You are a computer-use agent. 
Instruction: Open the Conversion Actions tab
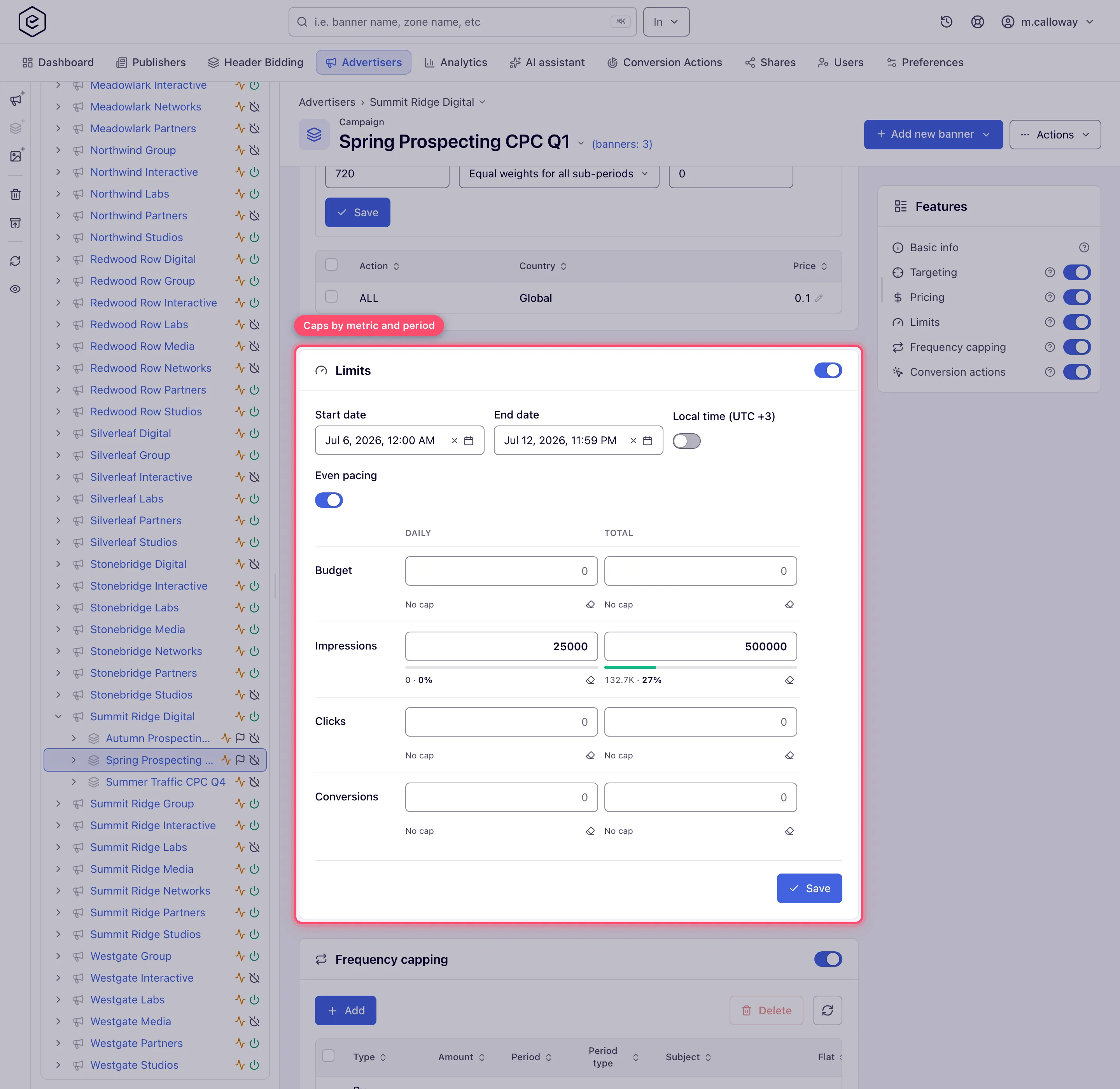click(665, 62)
